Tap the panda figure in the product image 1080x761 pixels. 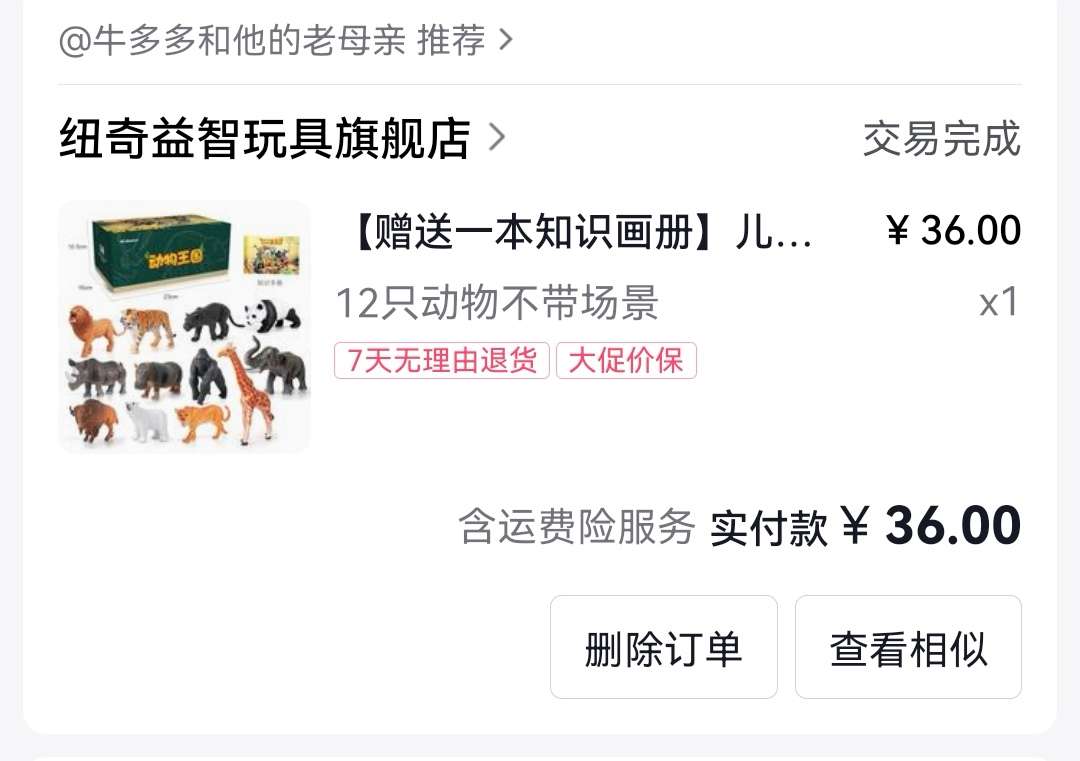tap(273, 315)
